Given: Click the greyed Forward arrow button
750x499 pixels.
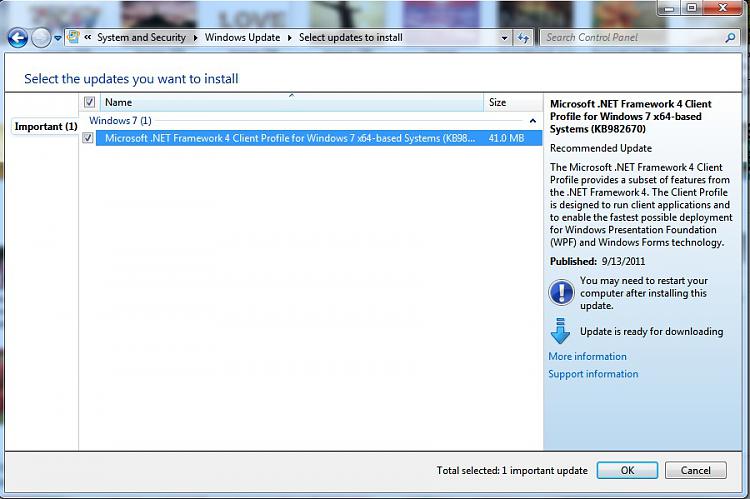Looking at the screenshot, I should click(x=41, y=38).
